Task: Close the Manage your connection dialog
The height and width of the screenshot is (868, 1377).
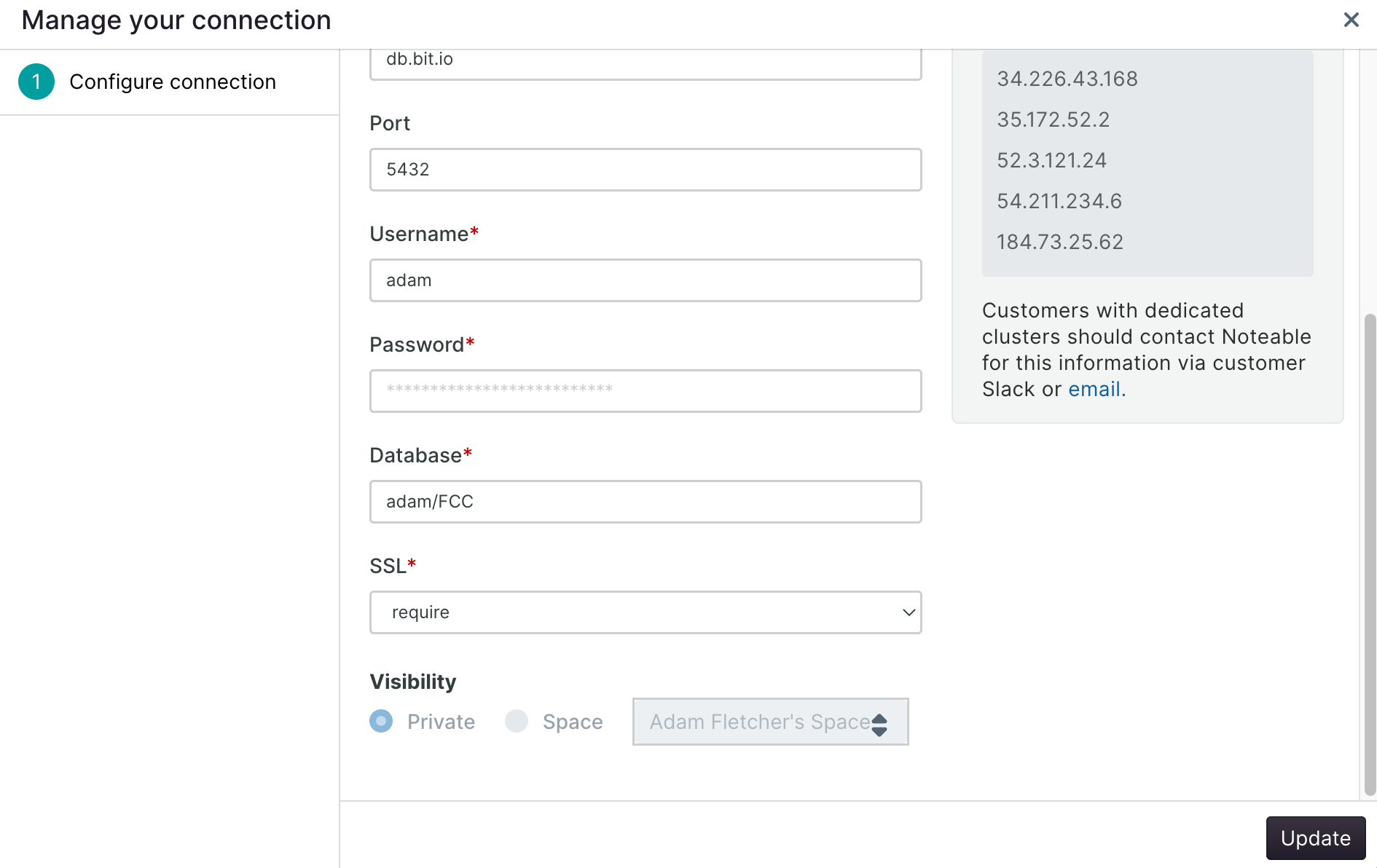Action: pos(1351,20)
